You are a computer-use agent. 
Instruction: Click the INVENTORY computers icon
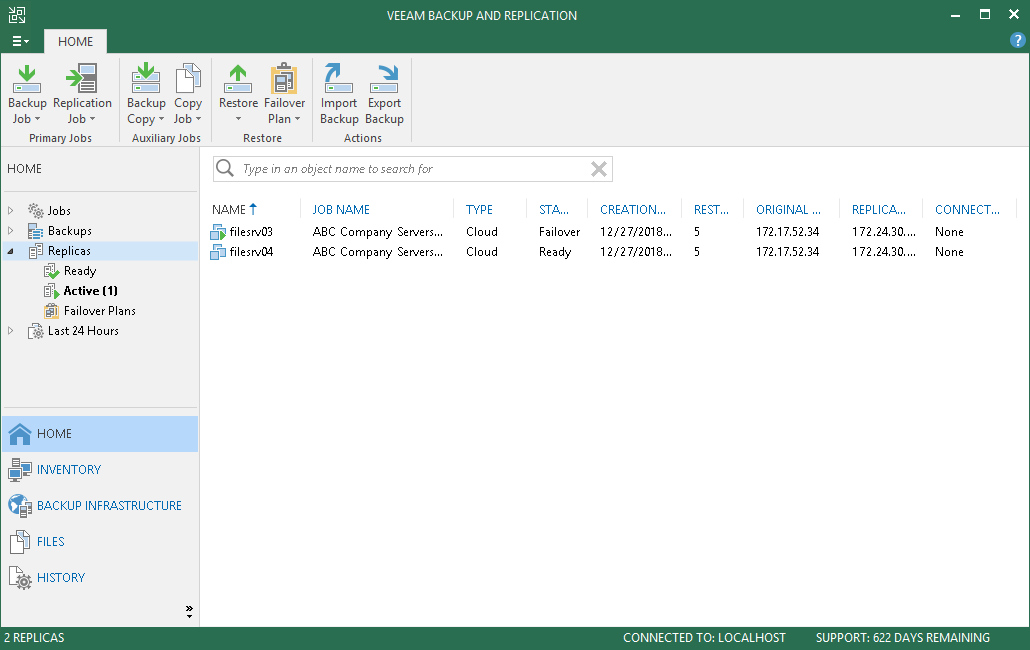(20, 469)
